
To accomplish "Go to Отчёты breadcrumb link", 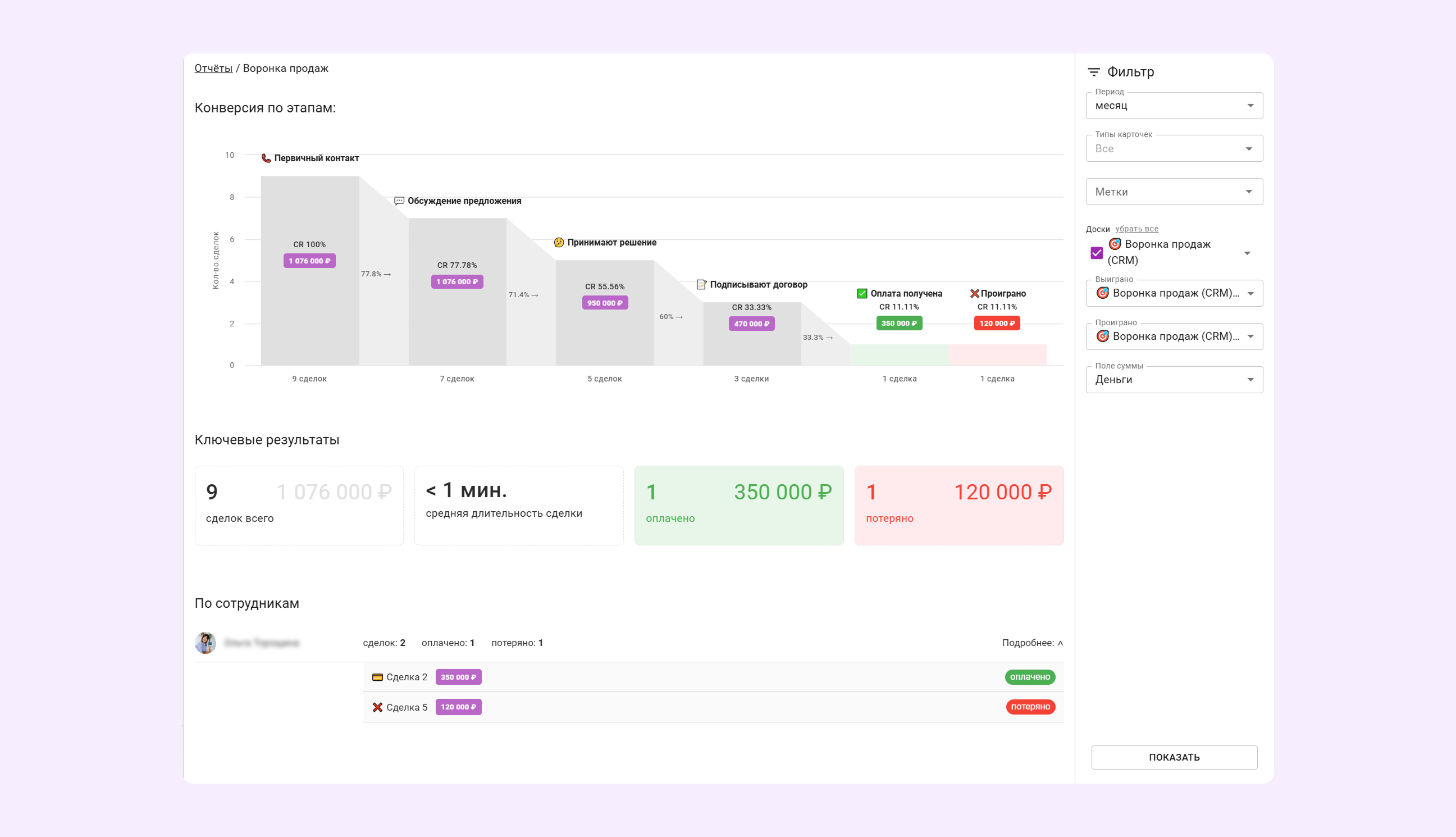I will click(213, 69).
